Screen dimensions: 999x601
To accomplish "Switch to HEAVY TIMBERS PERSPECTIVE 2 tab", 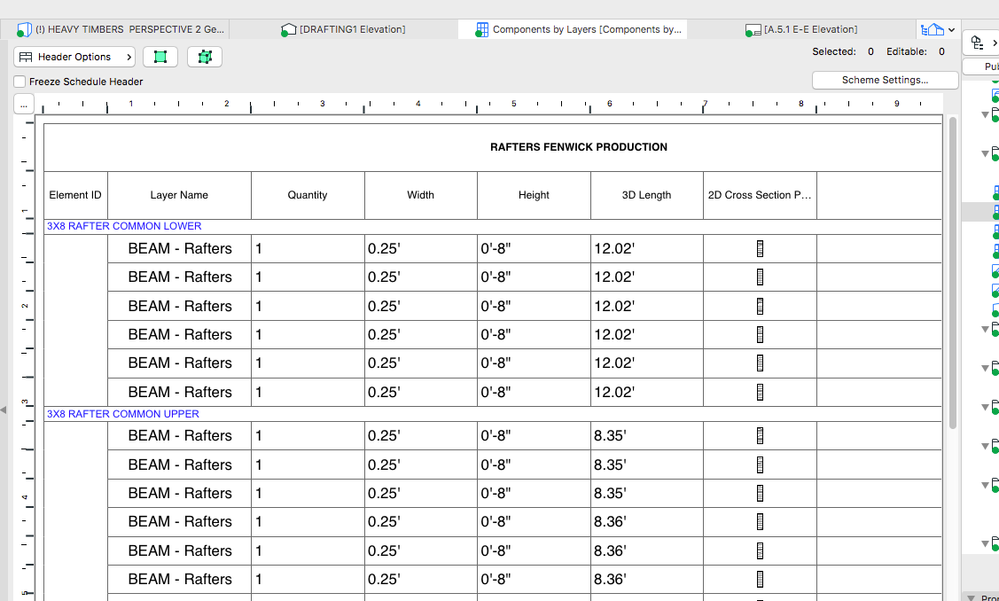I will click(x=121, y=30).
